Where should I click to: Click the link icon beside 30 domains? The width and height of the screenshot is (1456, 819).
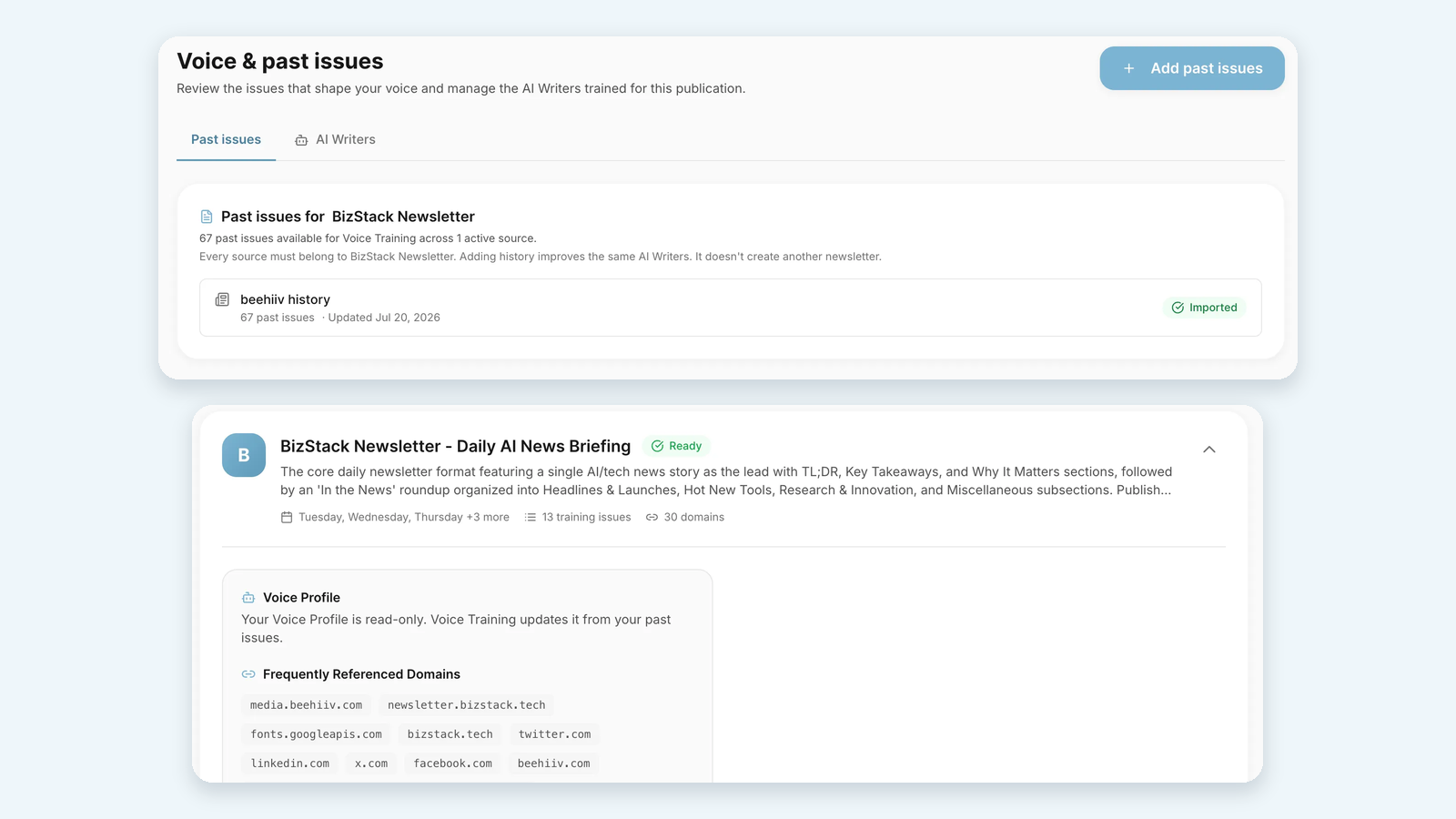pyautogui.click(x=652, y=517)
